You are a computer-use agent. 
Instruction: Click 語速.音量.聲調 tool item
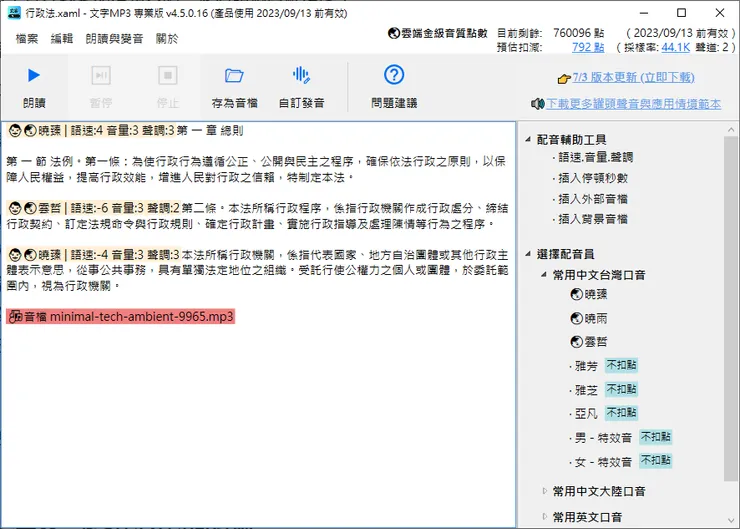tap(596, 157)
